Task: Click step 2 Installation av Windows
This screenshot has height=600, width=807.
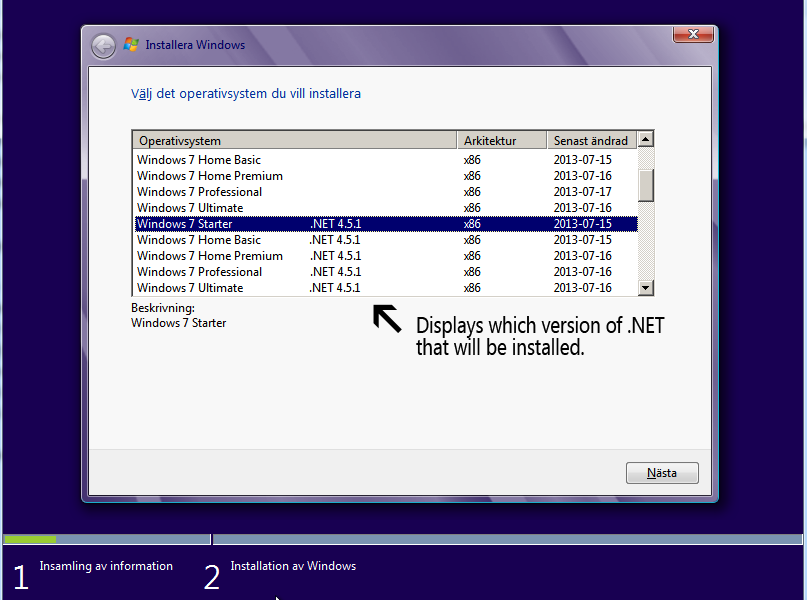Action: pos(293,566)
